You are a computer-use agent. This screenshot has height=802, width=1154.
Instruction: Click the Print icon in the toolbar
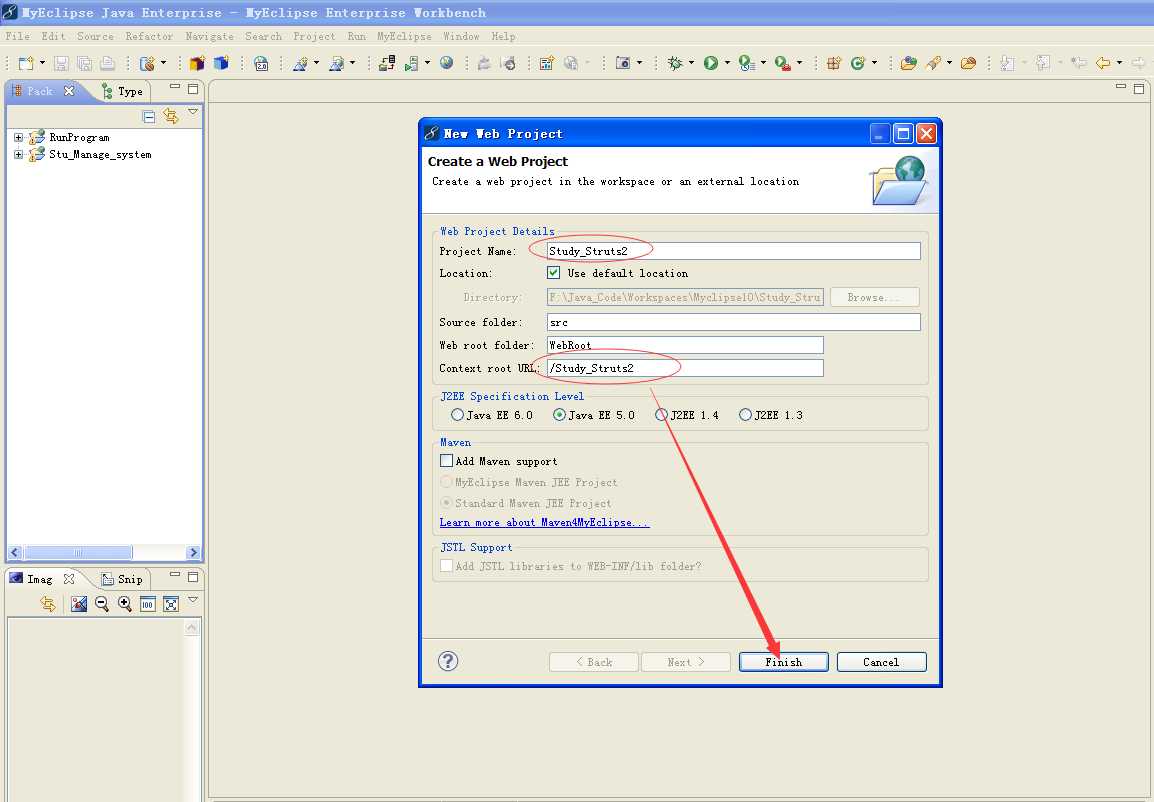tap(107, 63)
